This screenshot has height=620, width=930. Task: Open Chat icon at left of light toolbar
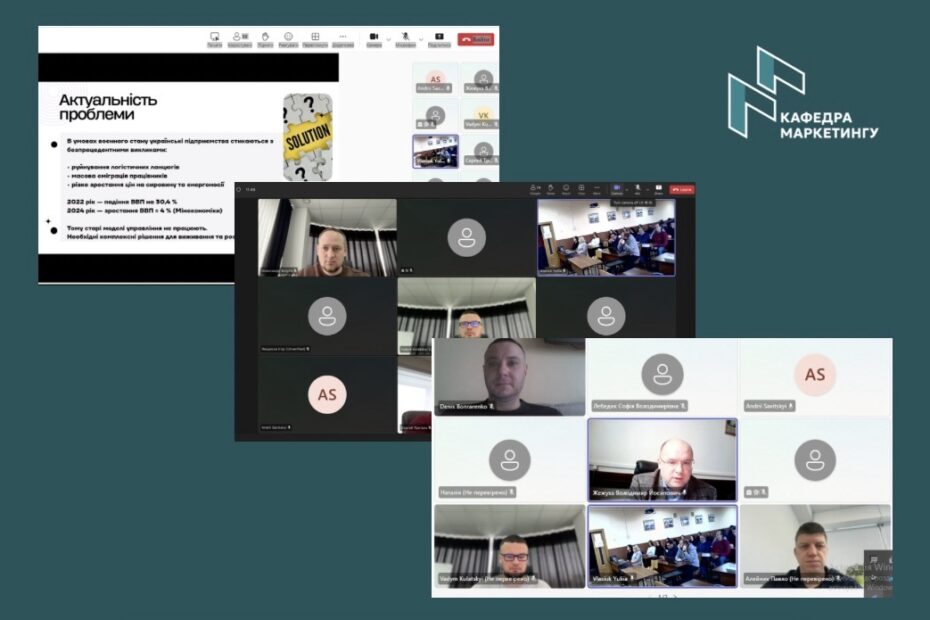tap(214, 39)
